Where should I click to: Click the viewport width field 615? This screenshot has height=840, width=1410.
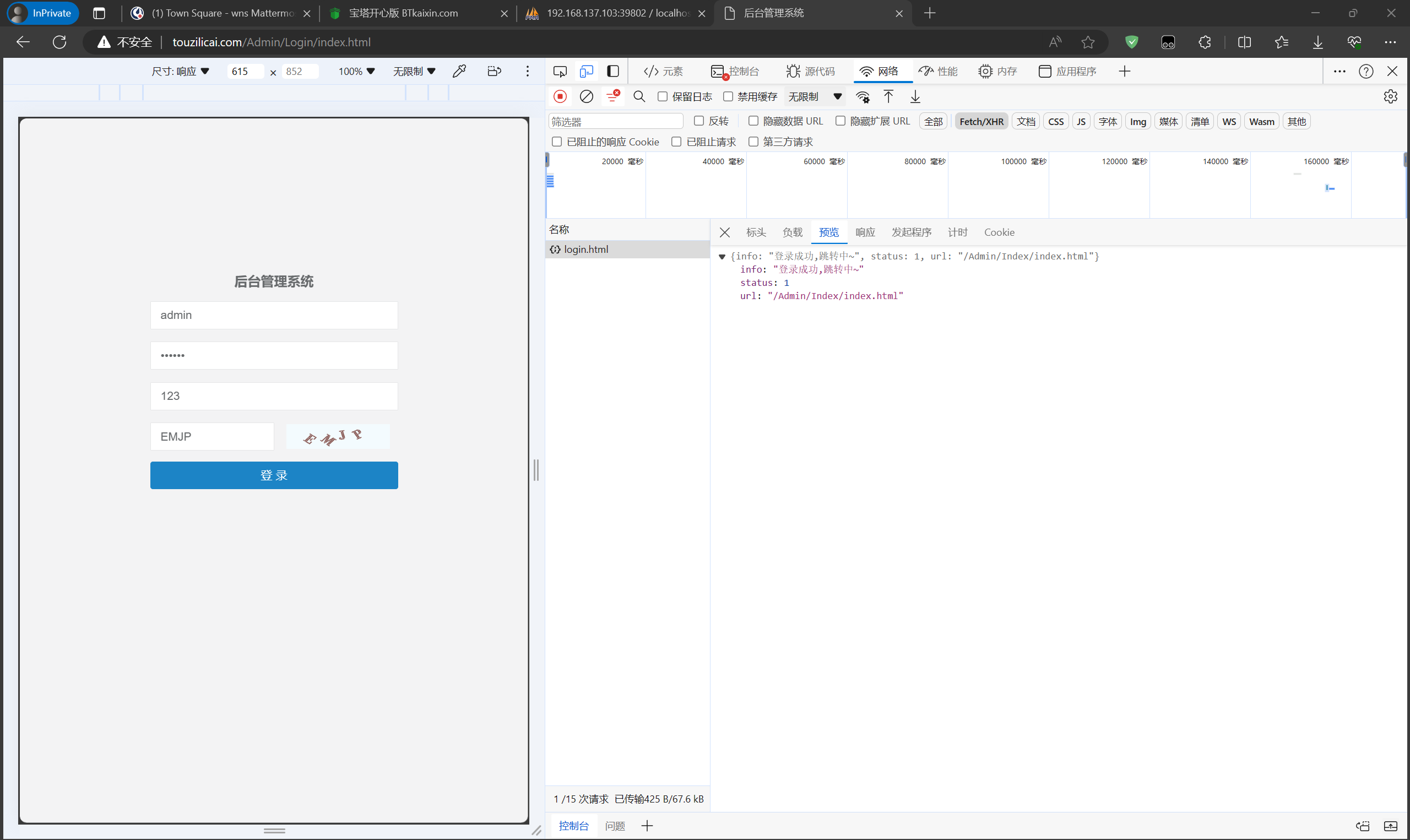point(245,71)
